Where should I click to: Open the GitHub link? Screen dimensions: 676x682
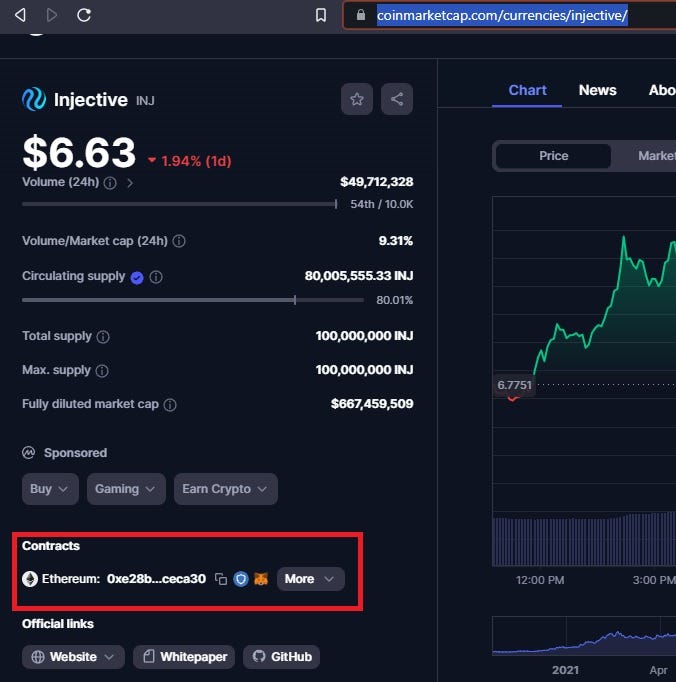click(x=281, y=657)
